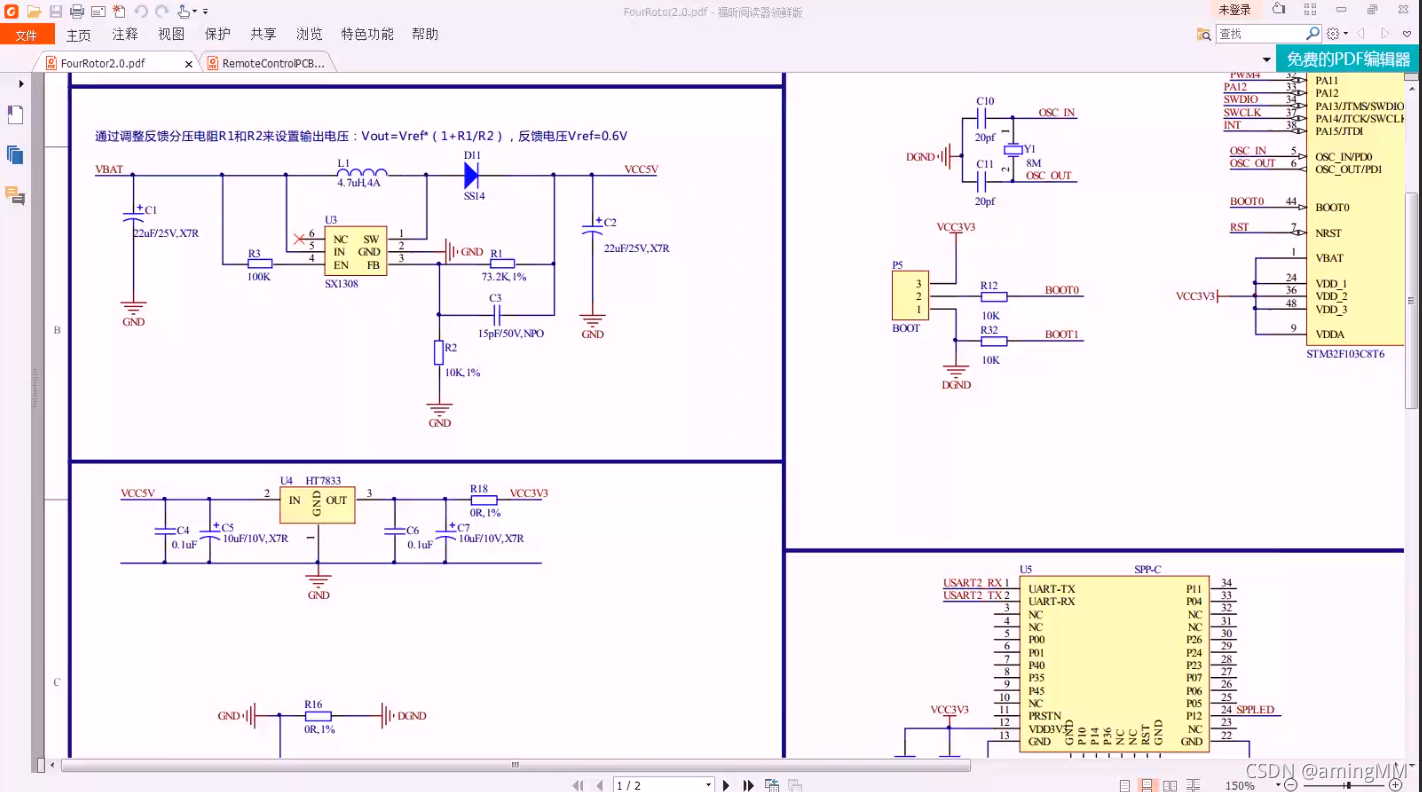
Task: Open the comments panel icon
Action: pyautogui.click(x=15, y=195)
